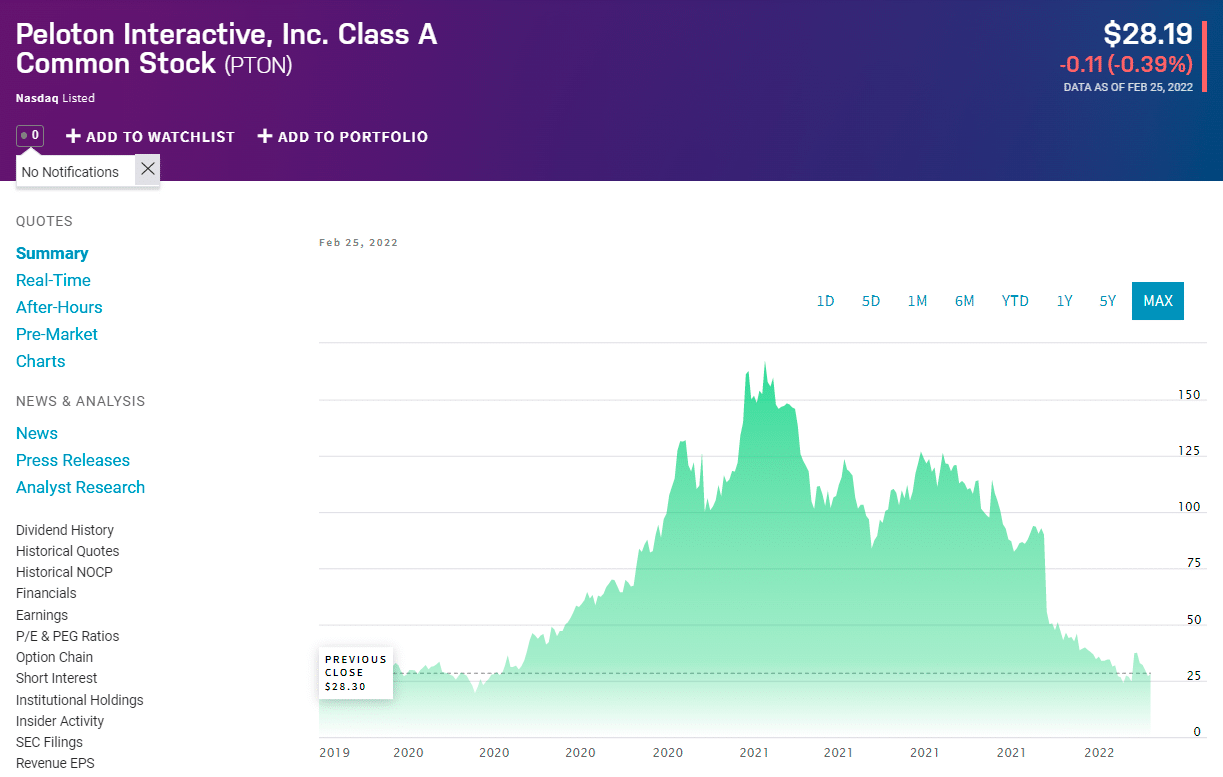Click the notifications bell counter icon
Screen dimensions: 1223x777
click(x=30, y=135)
